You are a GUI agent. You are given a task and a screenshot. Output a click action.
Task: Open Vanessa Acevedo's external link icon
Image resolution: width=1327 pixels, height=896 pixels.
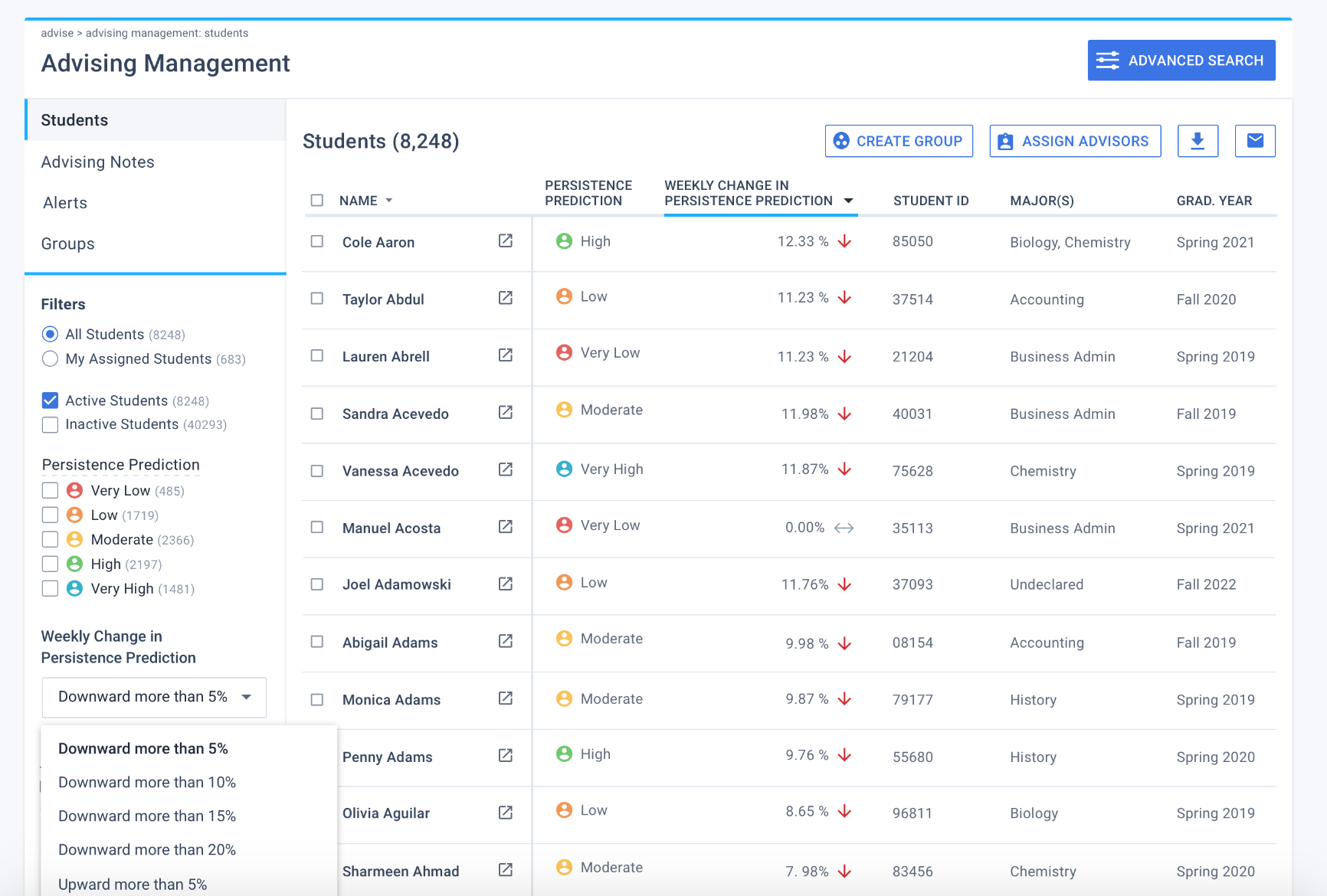pos(506,469)
